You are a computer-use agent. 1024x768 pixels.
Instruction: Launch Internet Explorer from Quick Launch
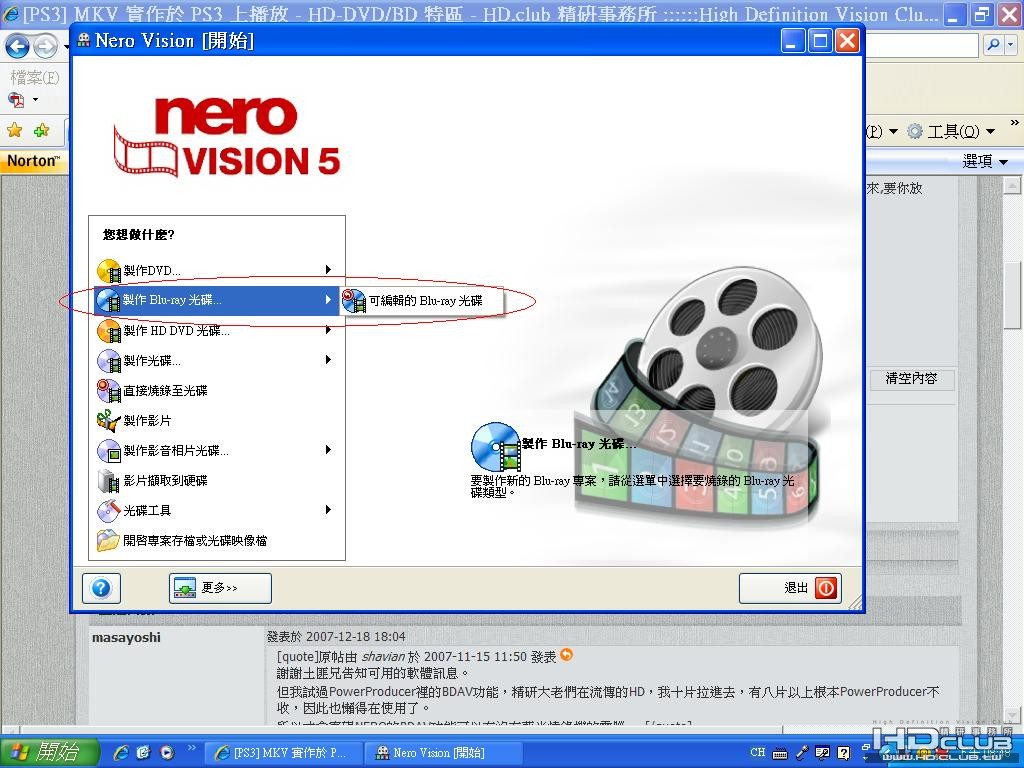click(120, 752)
